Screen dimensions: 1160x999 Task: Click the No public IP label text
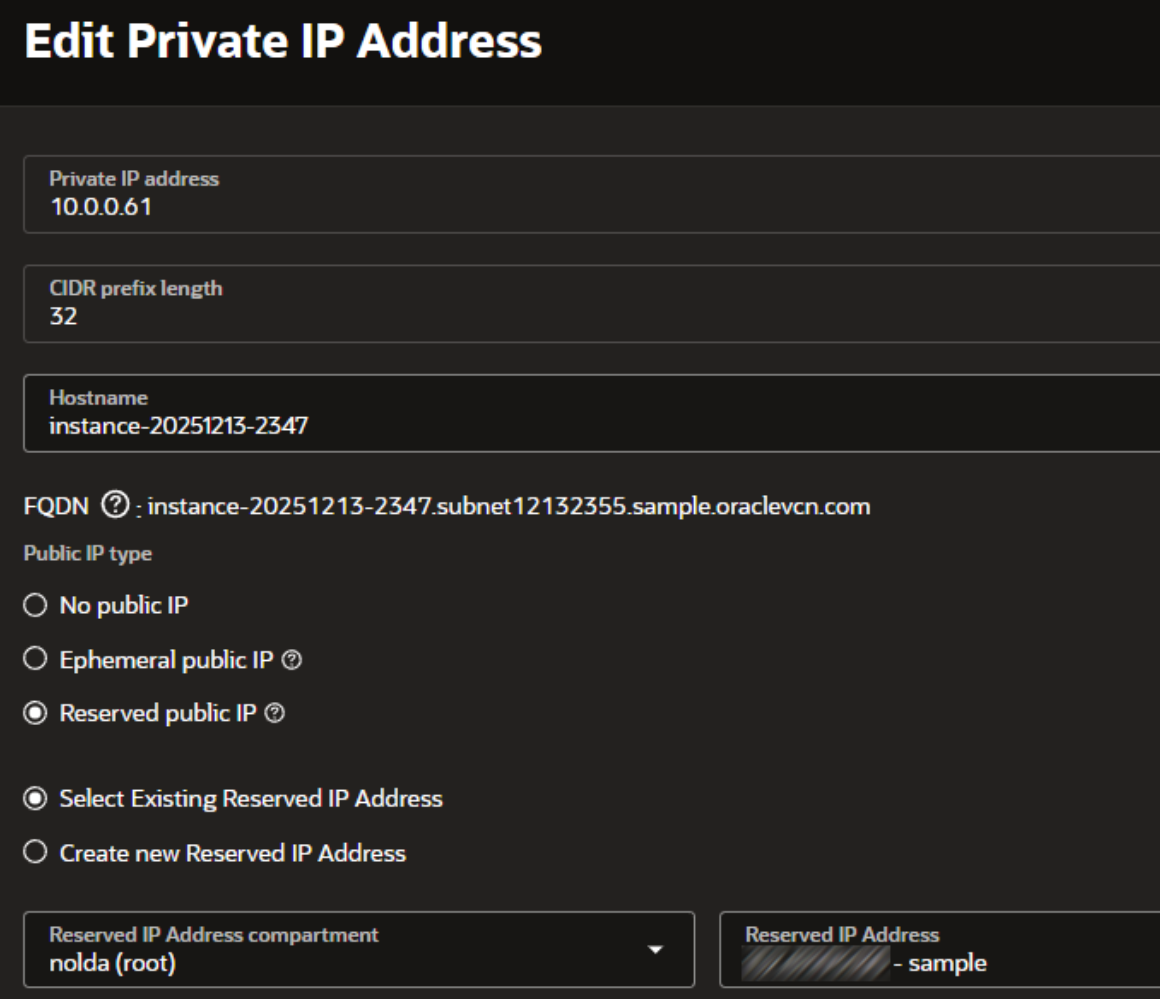point(124,605)
